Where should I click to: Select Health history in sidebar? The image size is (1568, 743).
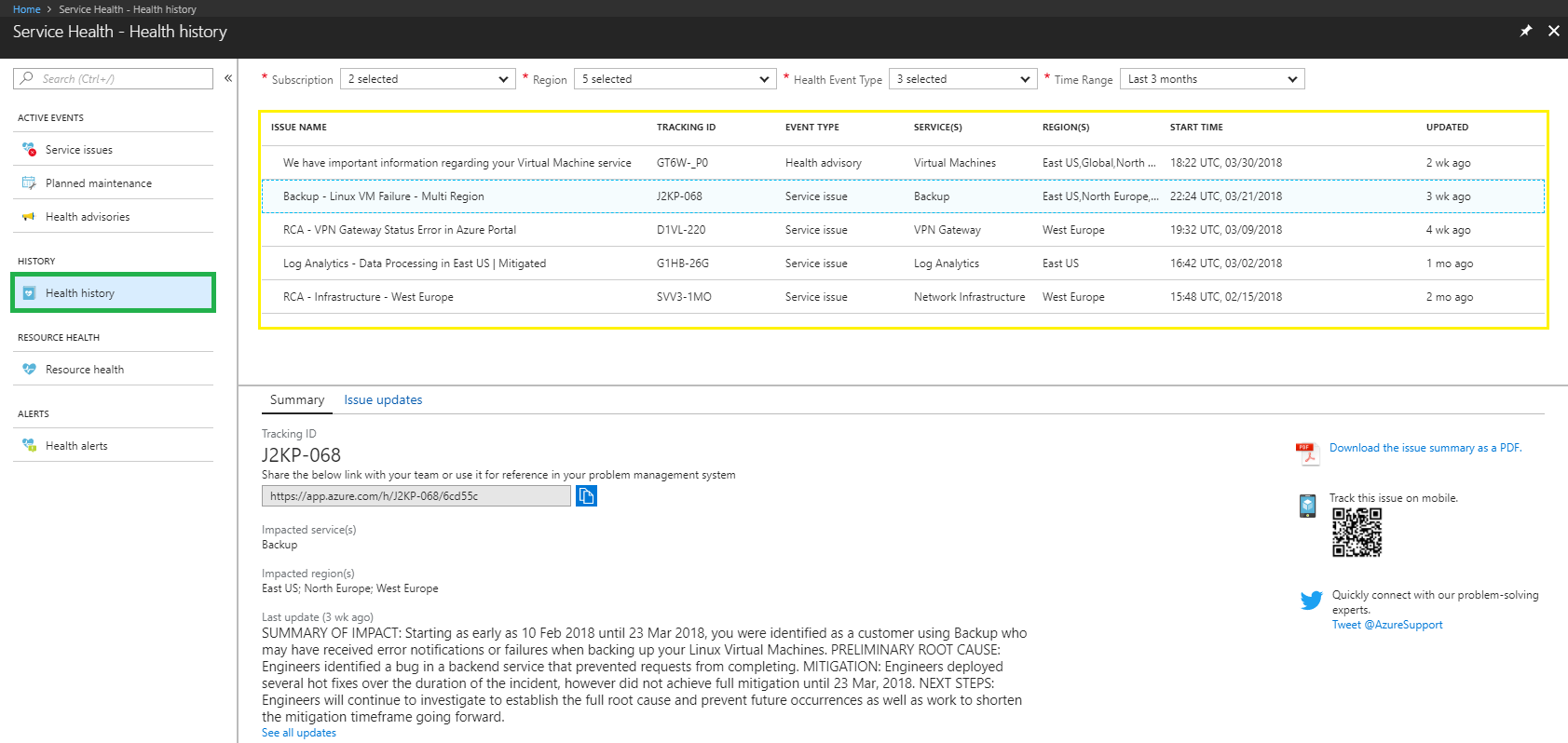[113, 292]
